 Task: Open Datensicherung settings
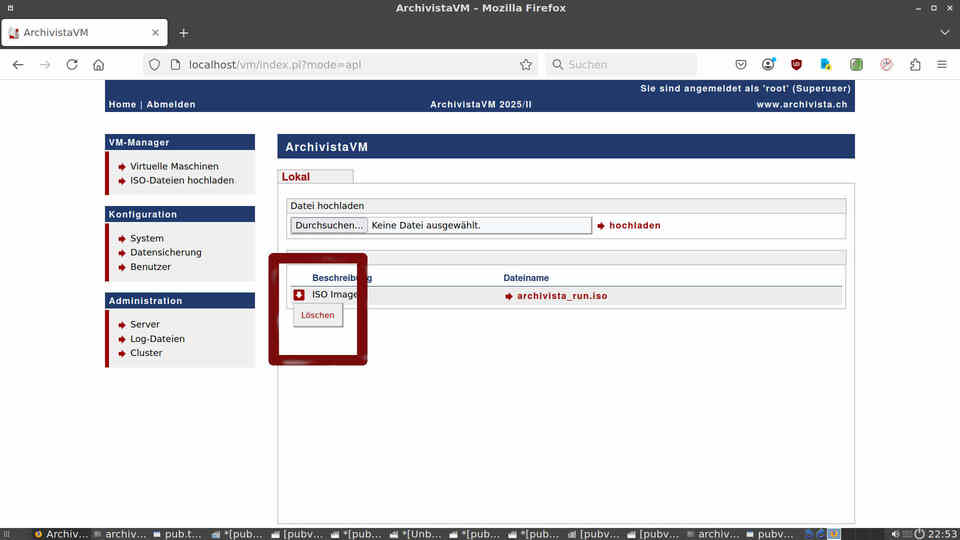pos(165,252)
